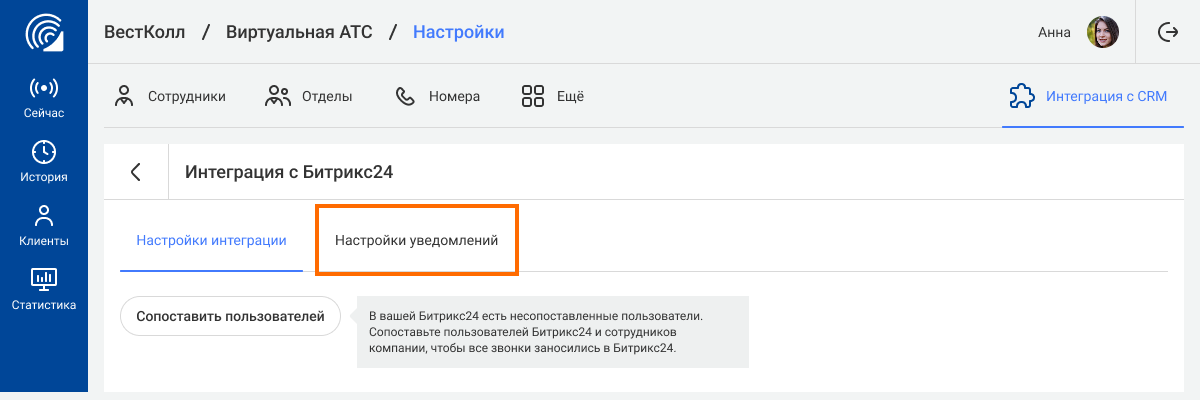
Task: Select the Настройки интеграции tab
Action: (211, 241)
